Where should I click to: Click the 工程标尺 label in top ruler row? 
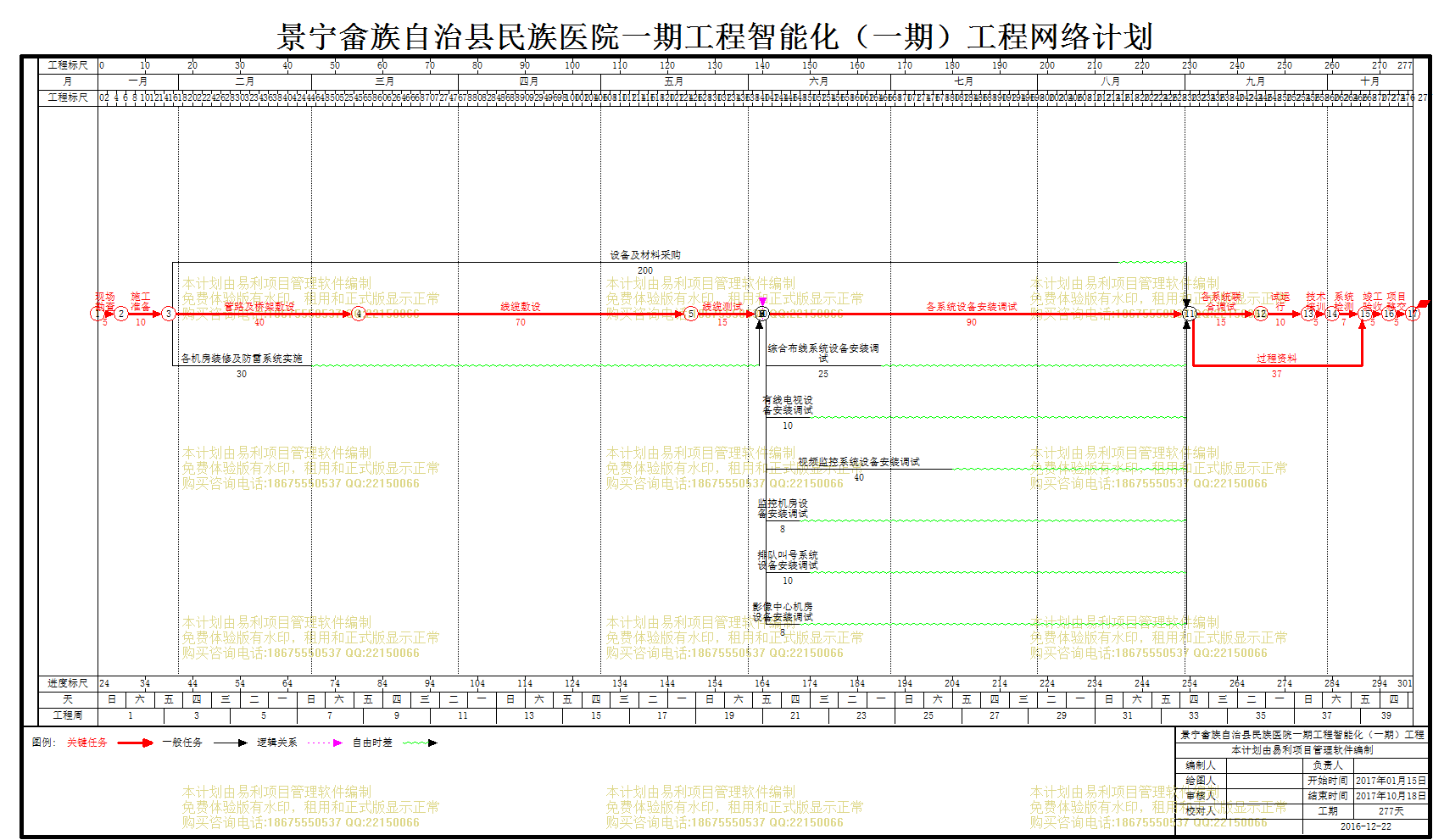pos(68,65)
